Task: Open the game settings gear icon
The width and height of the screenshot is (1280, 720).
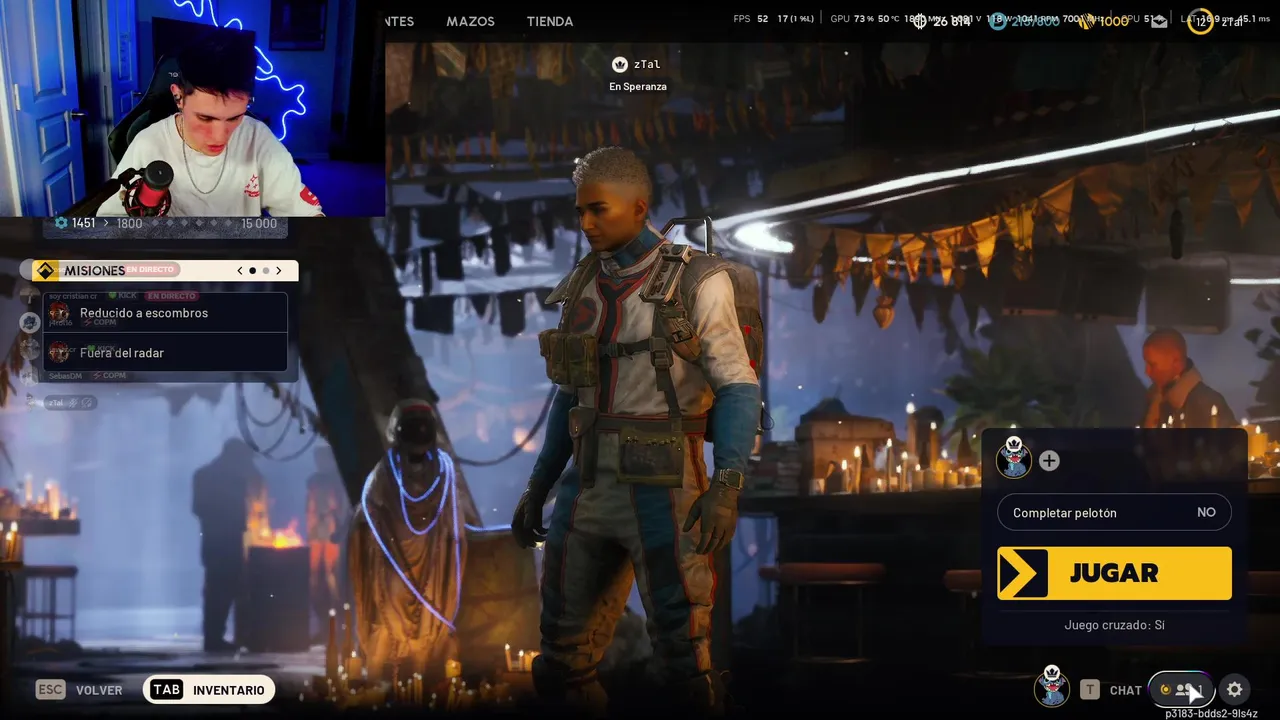Action: pyautogui.click(x=1235, y=689)
